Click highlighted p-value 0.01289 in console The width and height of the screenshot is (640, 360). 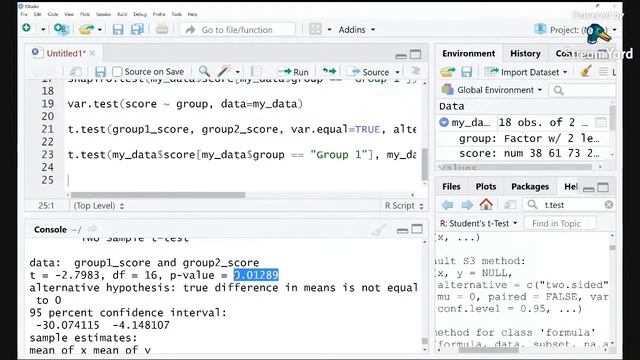tap(256, 275)
